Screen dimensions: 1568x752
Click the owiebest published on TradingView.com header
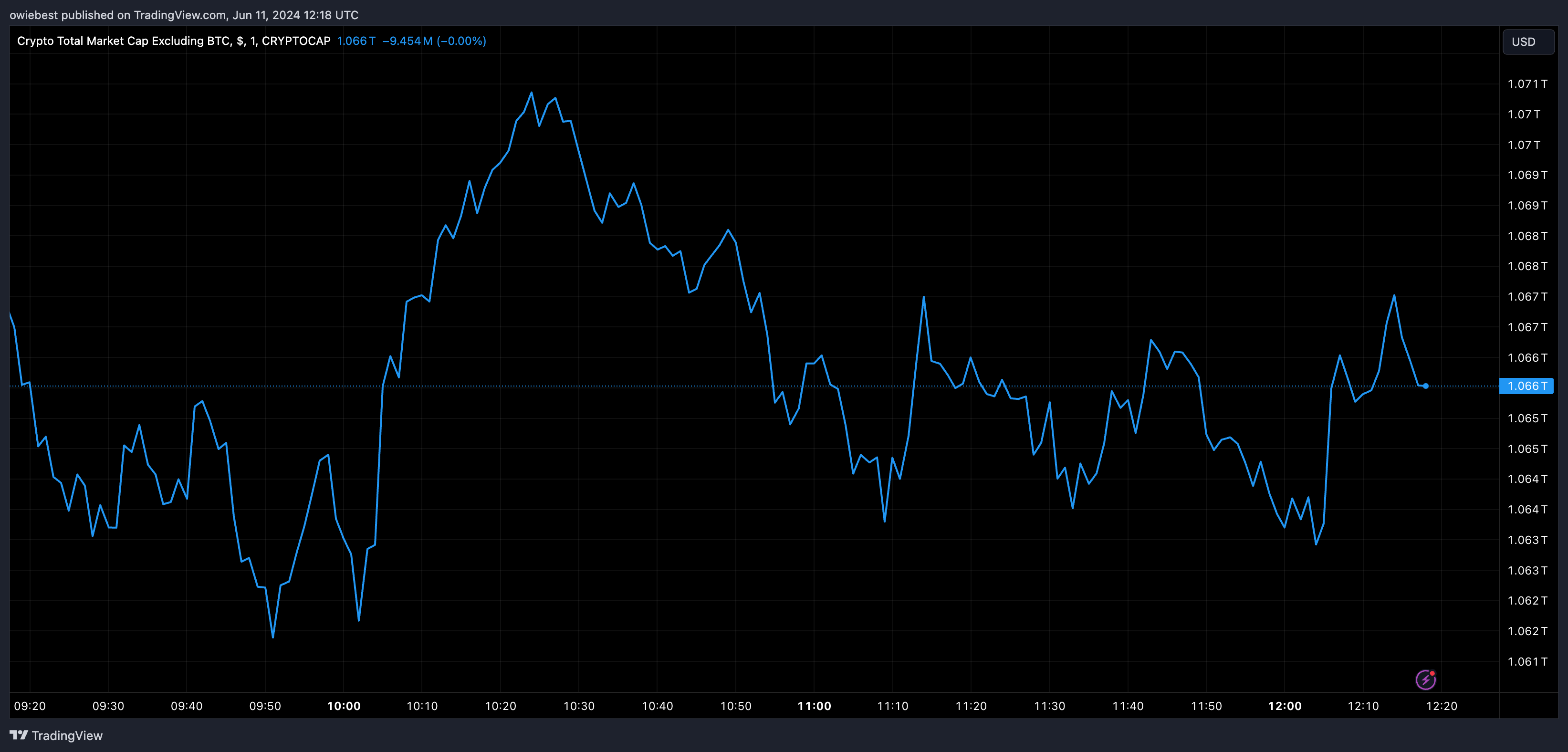pyautogui.click(x=184, y=15)
